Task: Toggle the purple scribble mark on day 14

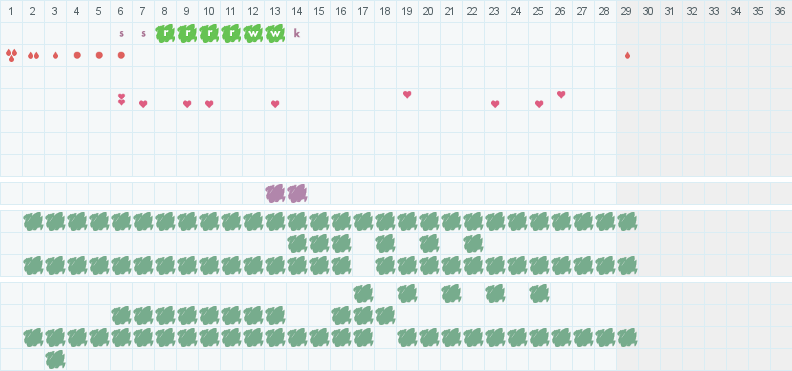Action: point(297,193)
